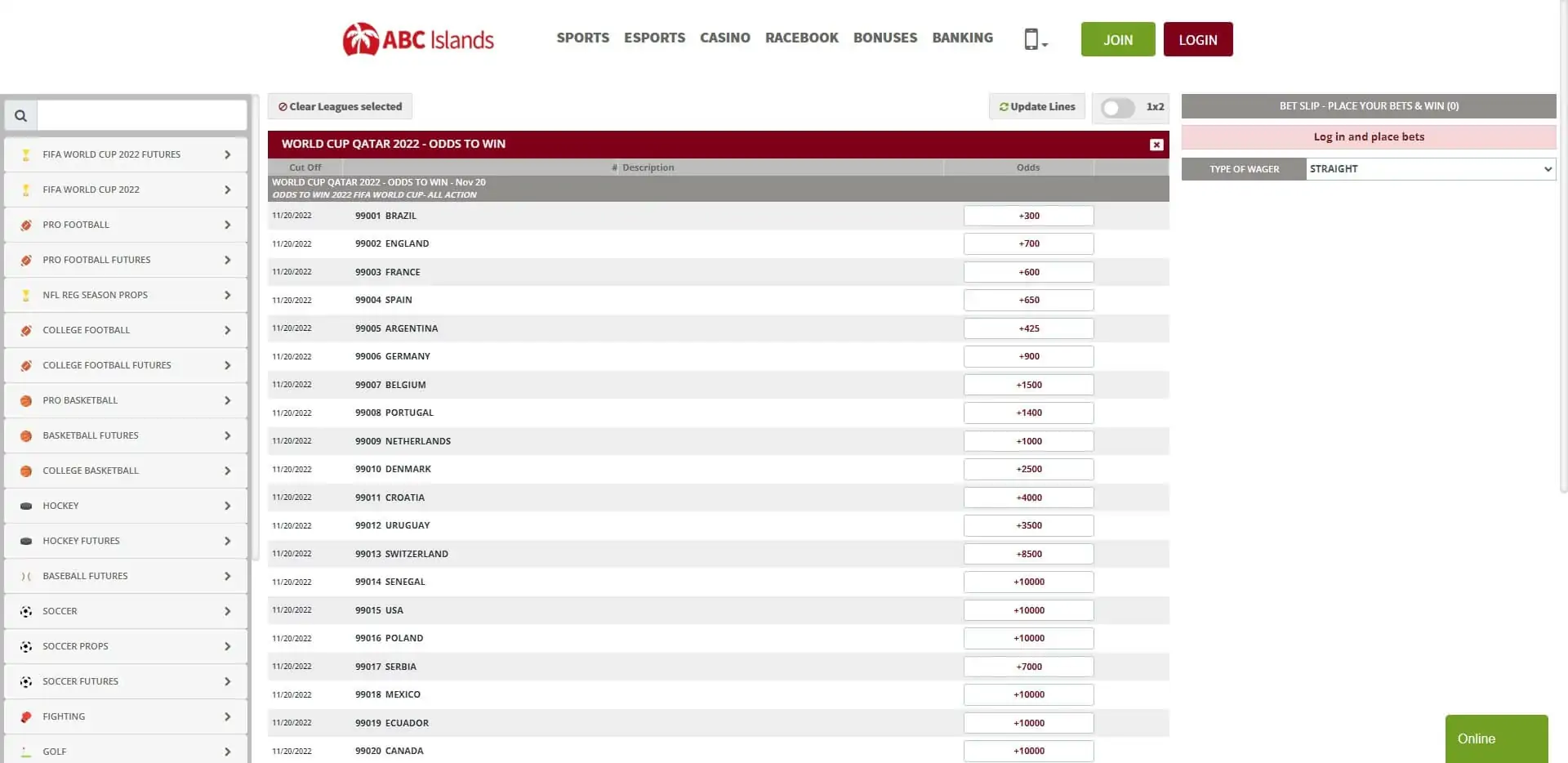Open the RACEBOOK menu item
The image size is (1568, 763).
pyautogui.click(x=801, y=38)
